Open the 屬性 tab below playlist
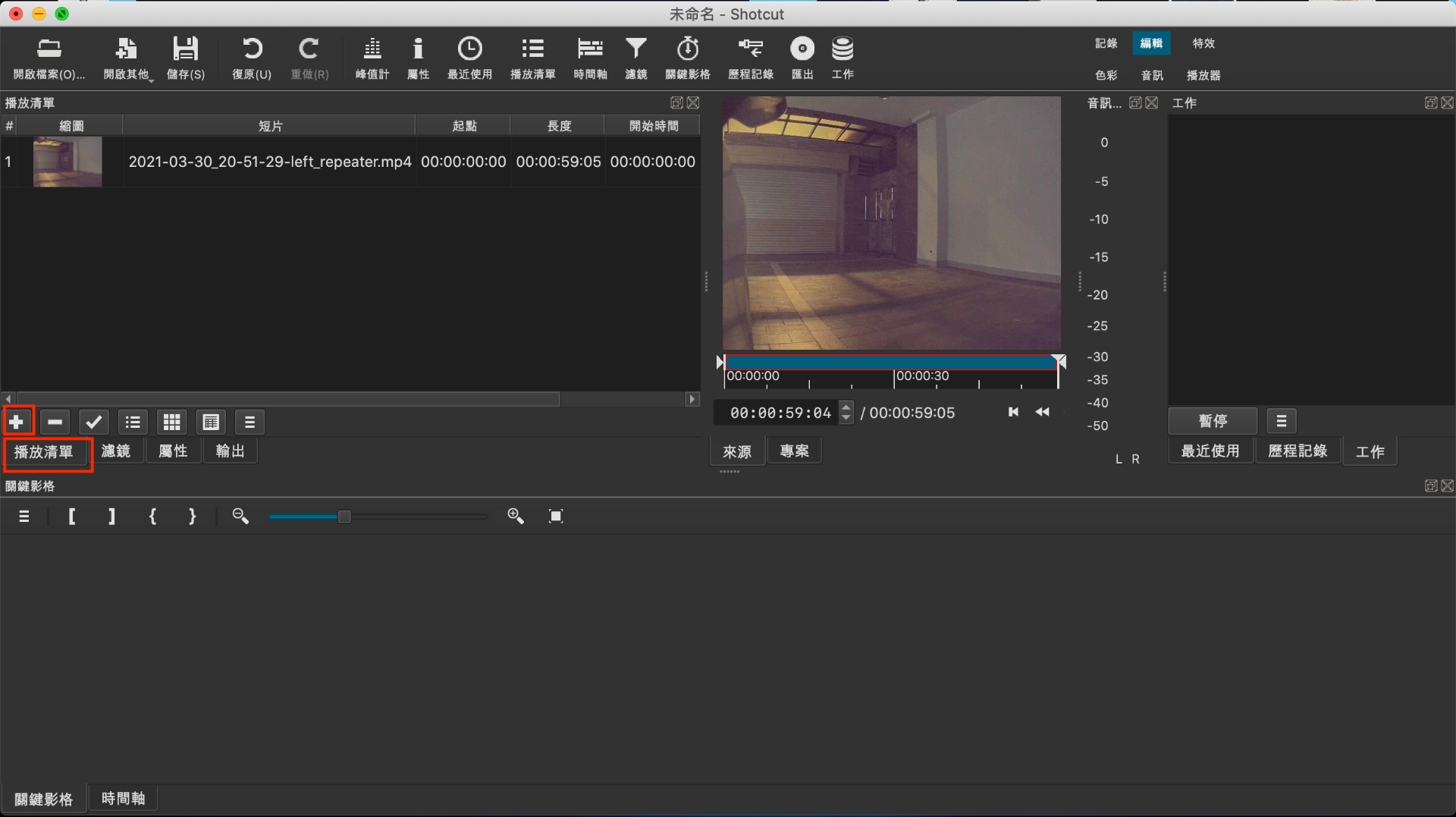 173,451
